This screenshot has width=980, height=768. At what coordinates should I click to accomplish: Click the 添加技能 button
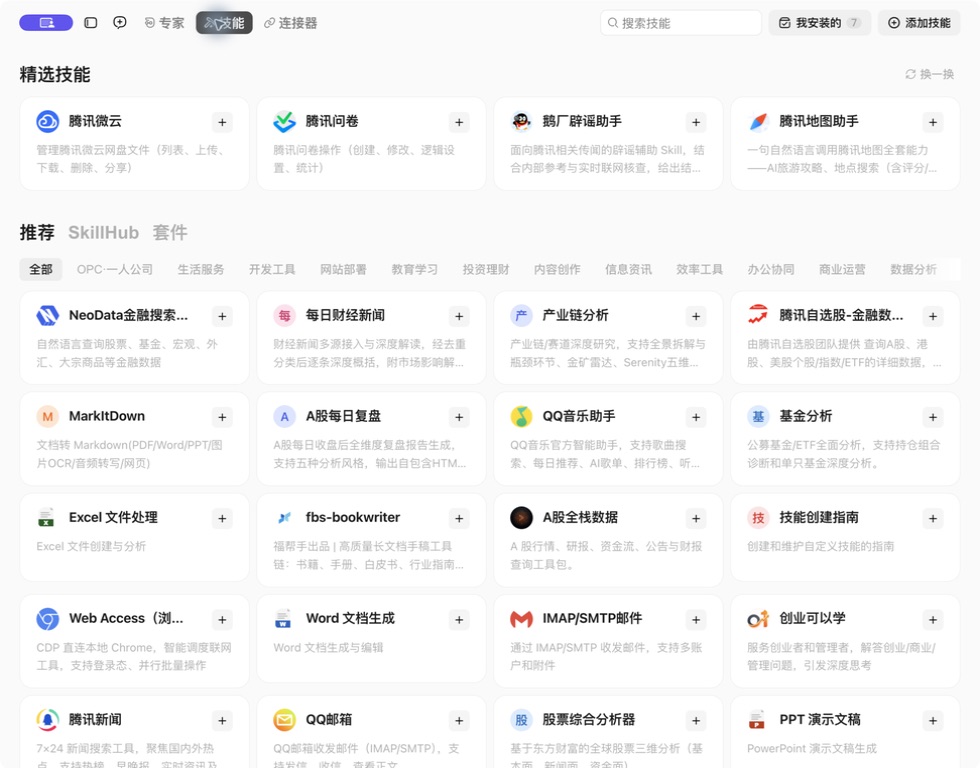coord(919,23)
